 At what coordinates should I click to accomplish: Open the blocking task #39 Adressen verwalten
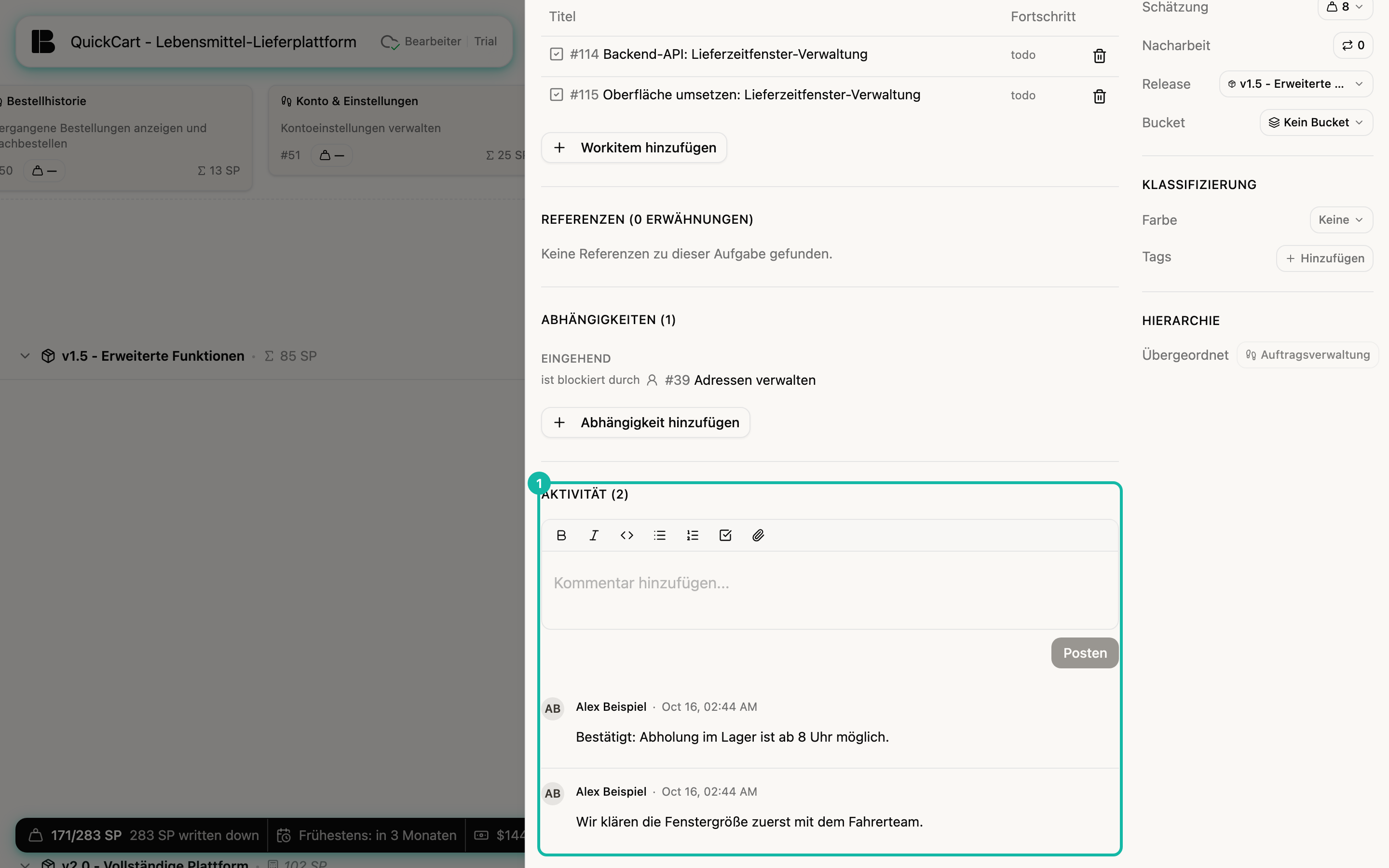[740, 380]
